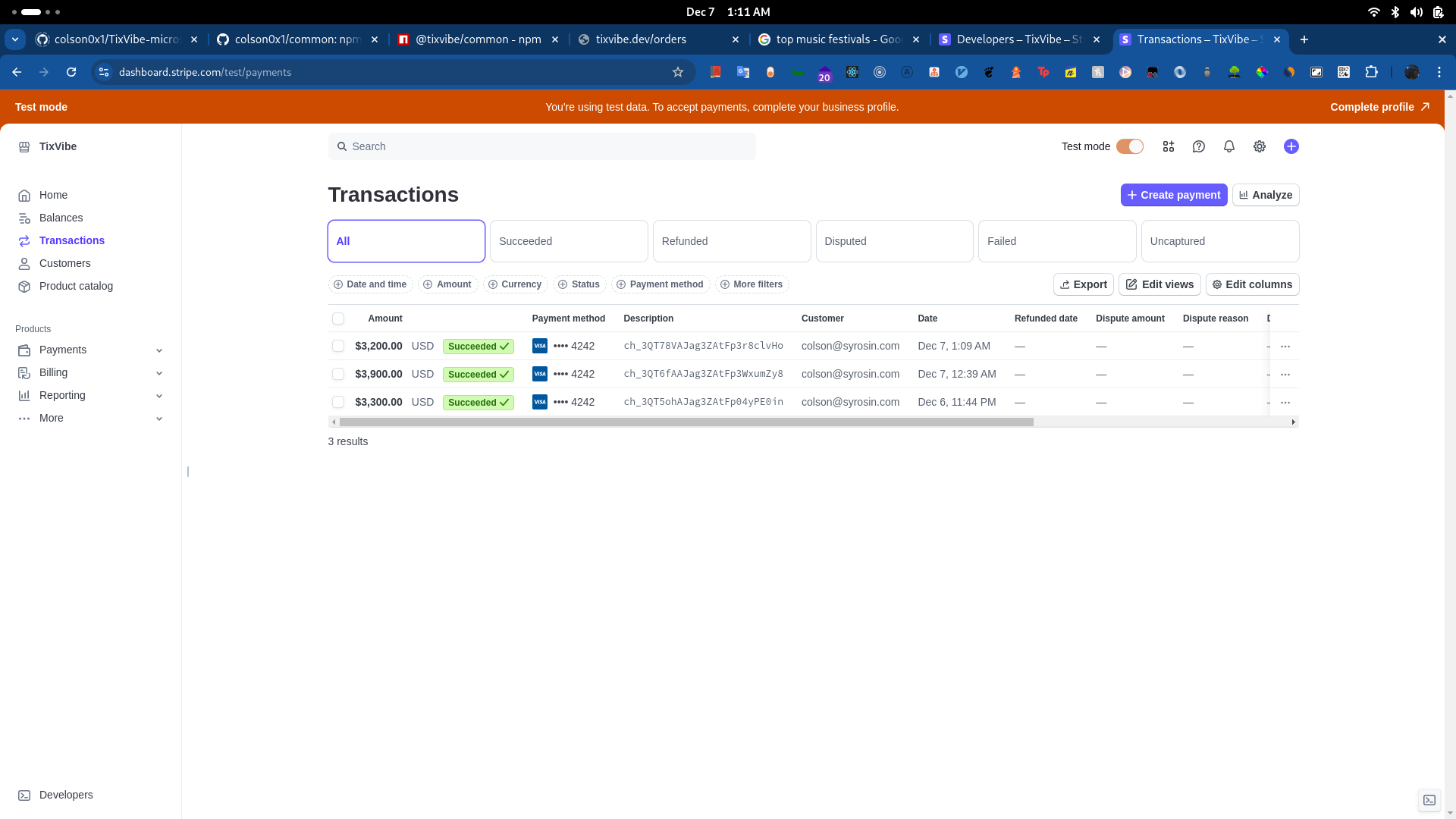Click the purple plus create icon
Screen dimensions: 1456x819
[1291, 146]
